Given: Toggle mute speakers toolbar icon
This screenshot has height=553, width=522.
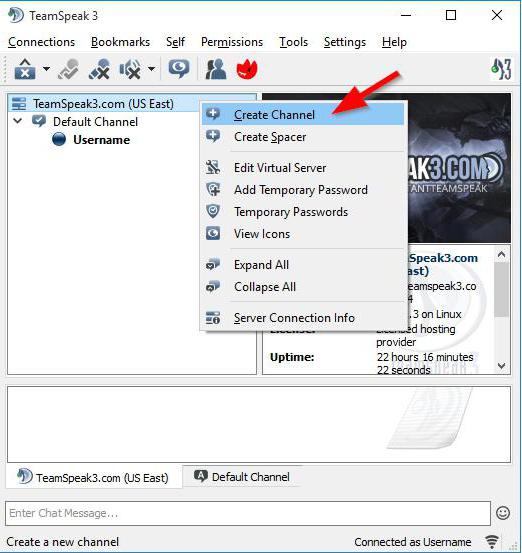Looking at the screenshot, I should [x=130, y=69].
